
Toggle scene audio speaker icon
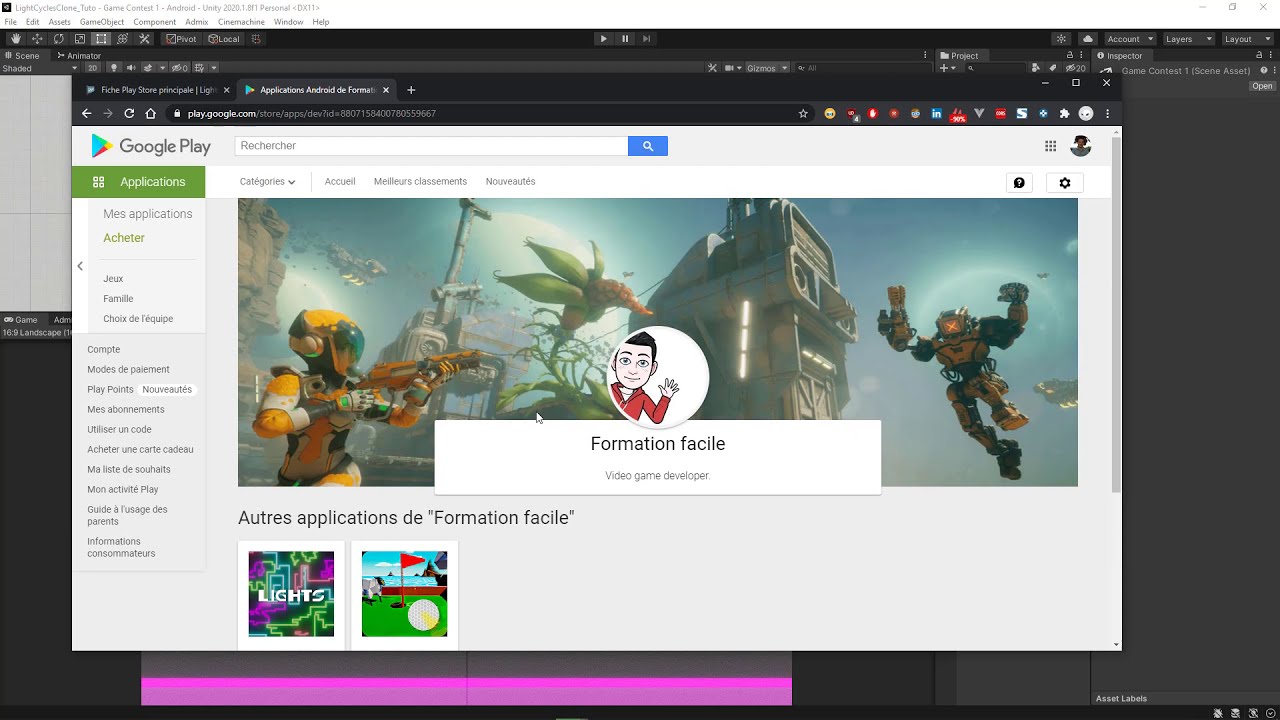(130, 68)
